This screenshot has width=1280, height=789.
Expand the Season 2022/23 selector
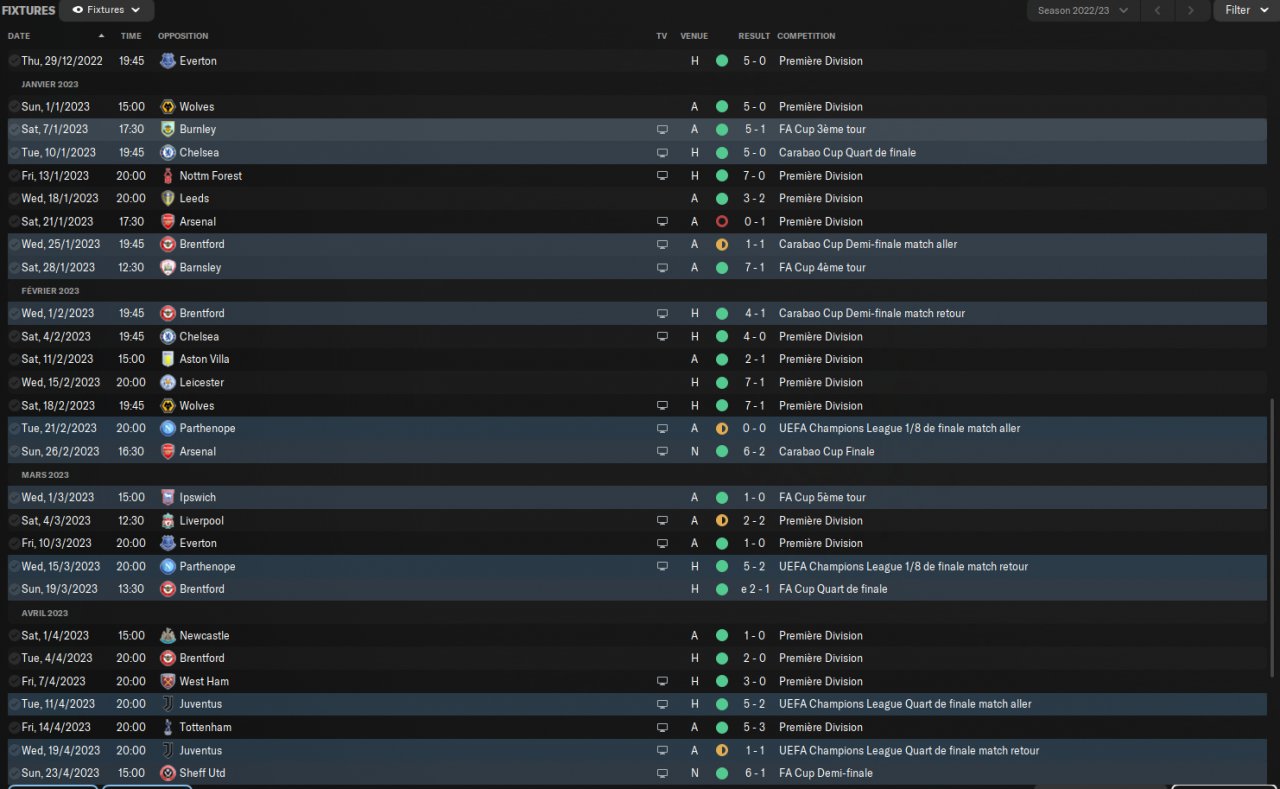click(1083, 10)
